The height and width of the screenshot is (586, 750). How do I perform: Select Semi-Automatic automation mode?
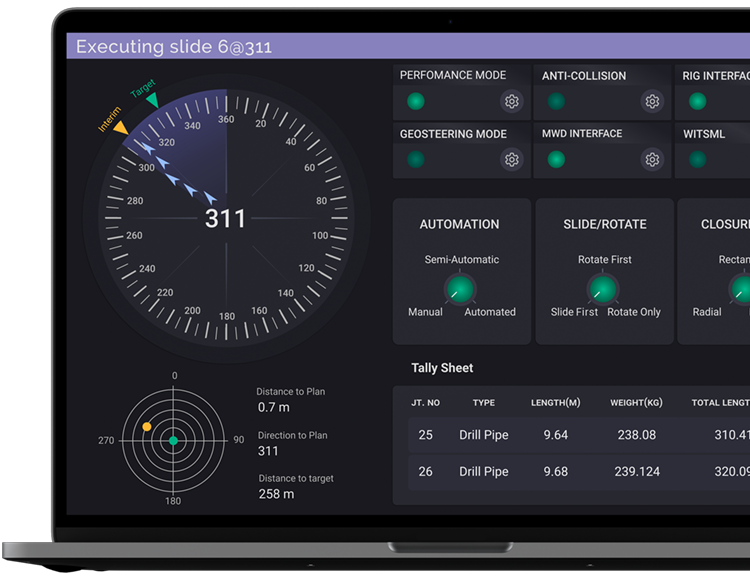(x=462, y=259)
